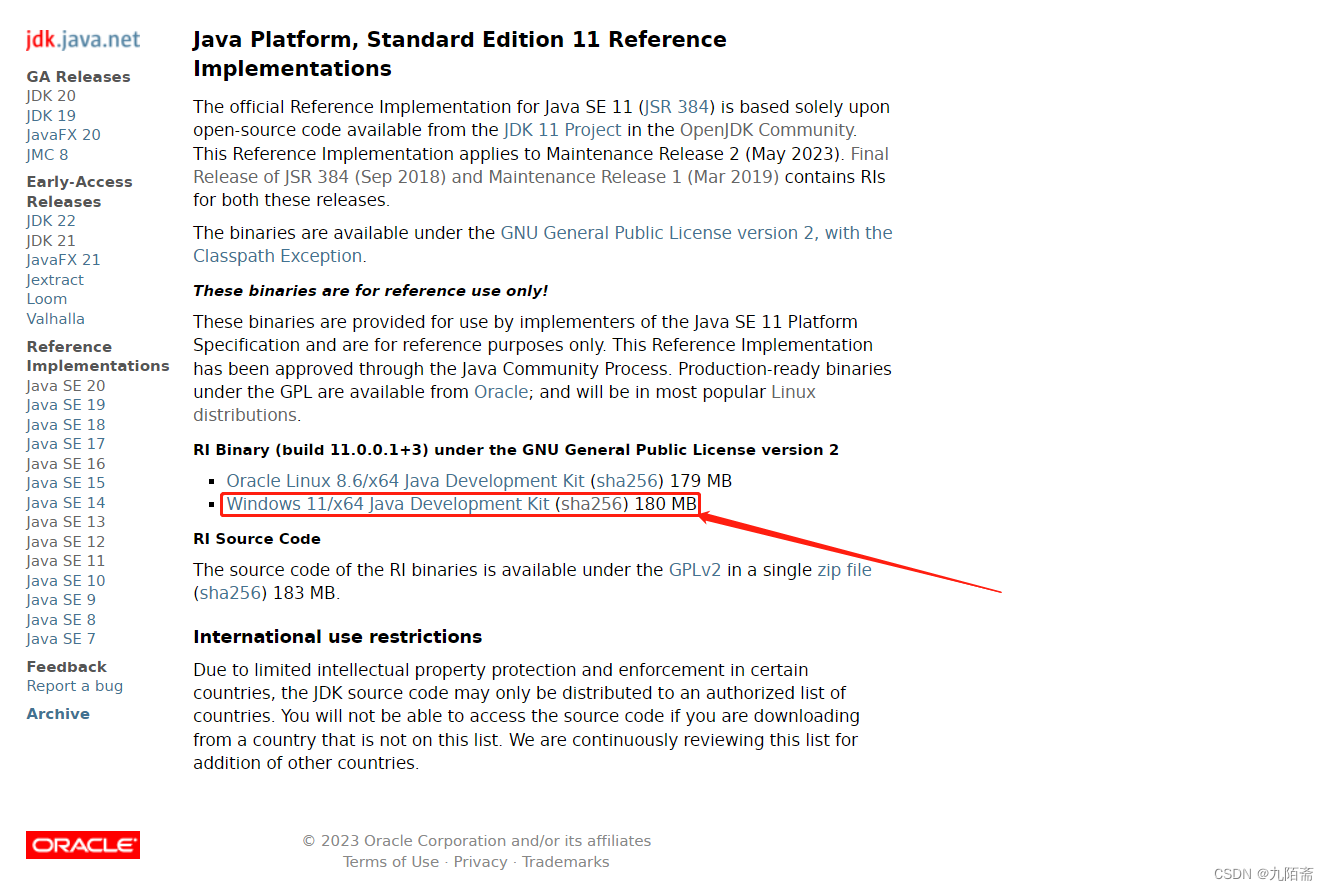Viewport: 1329px width, 890px height.
Task: Open Java SE 20 reference implementation
Action: (x=65, y=386)
